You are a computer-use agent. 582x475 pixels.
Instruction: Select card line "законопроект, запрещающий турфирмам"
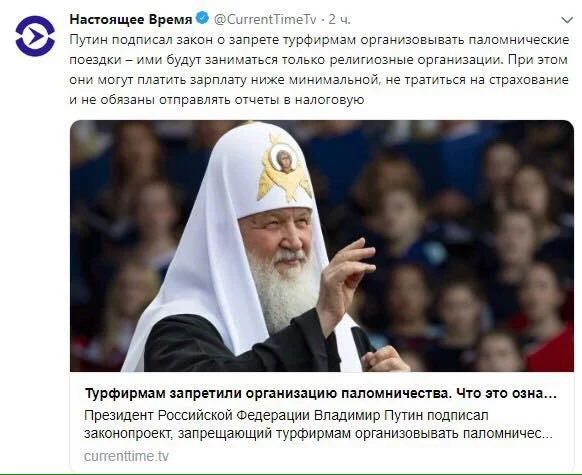tap(318, 433)
